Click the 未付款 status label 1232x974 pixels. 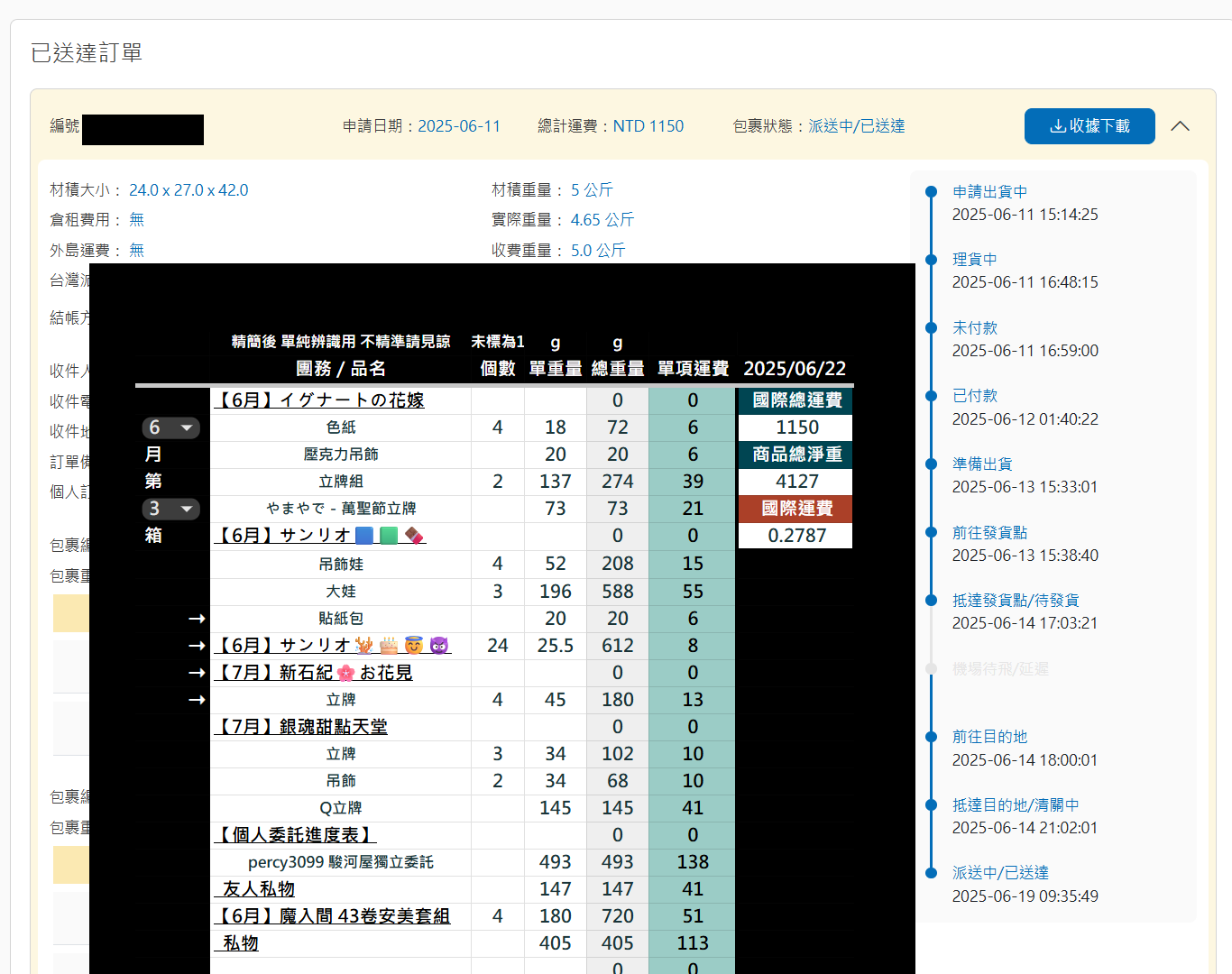[x=975, y=327]
